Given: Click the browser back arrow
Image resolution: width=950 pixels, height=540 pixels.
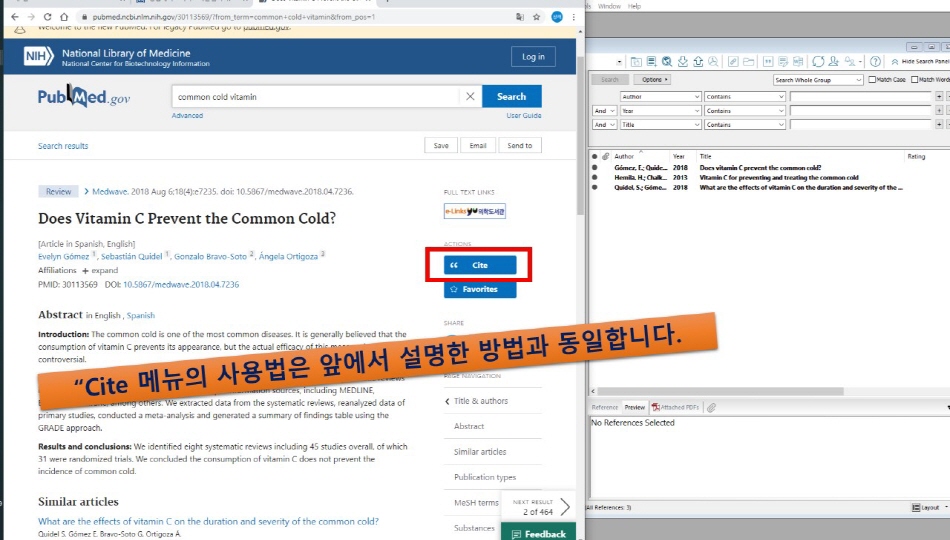Looking at the screenshot, I should (x=15, y=17).
